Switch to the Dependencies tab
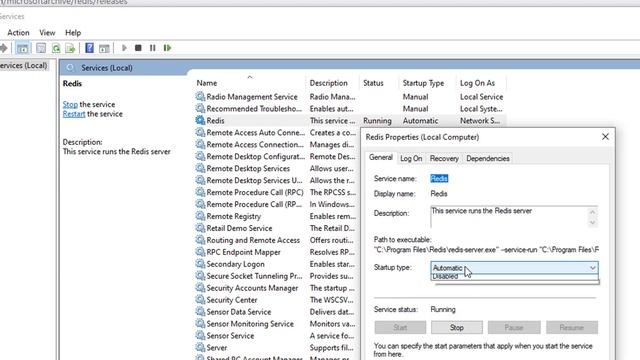The height and width of the screenshot is (360, 640). (488, 158)
